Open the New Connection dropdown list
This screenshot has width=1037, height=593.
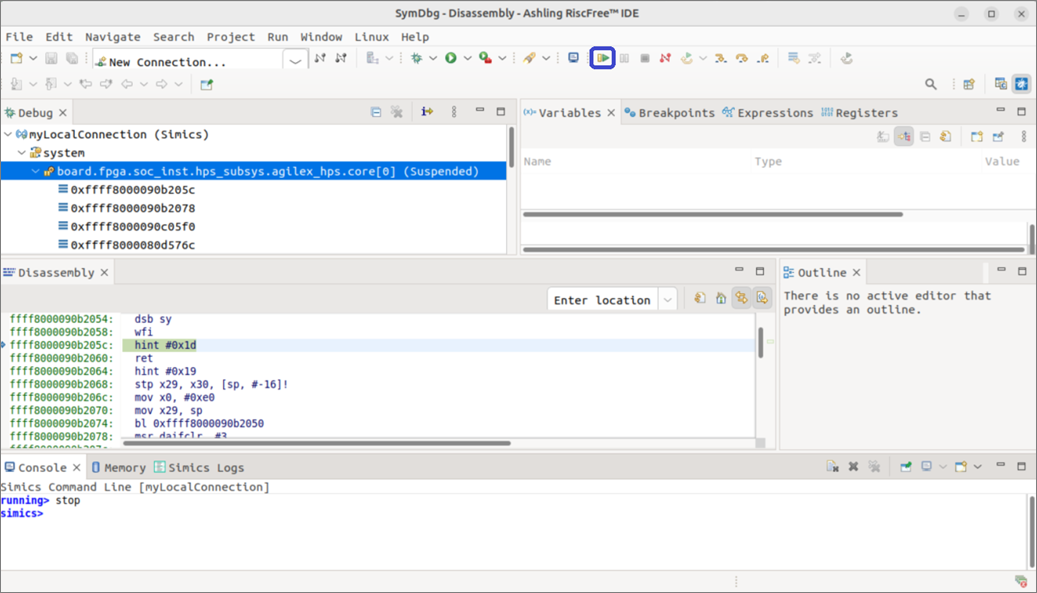[x=295, y=62]
